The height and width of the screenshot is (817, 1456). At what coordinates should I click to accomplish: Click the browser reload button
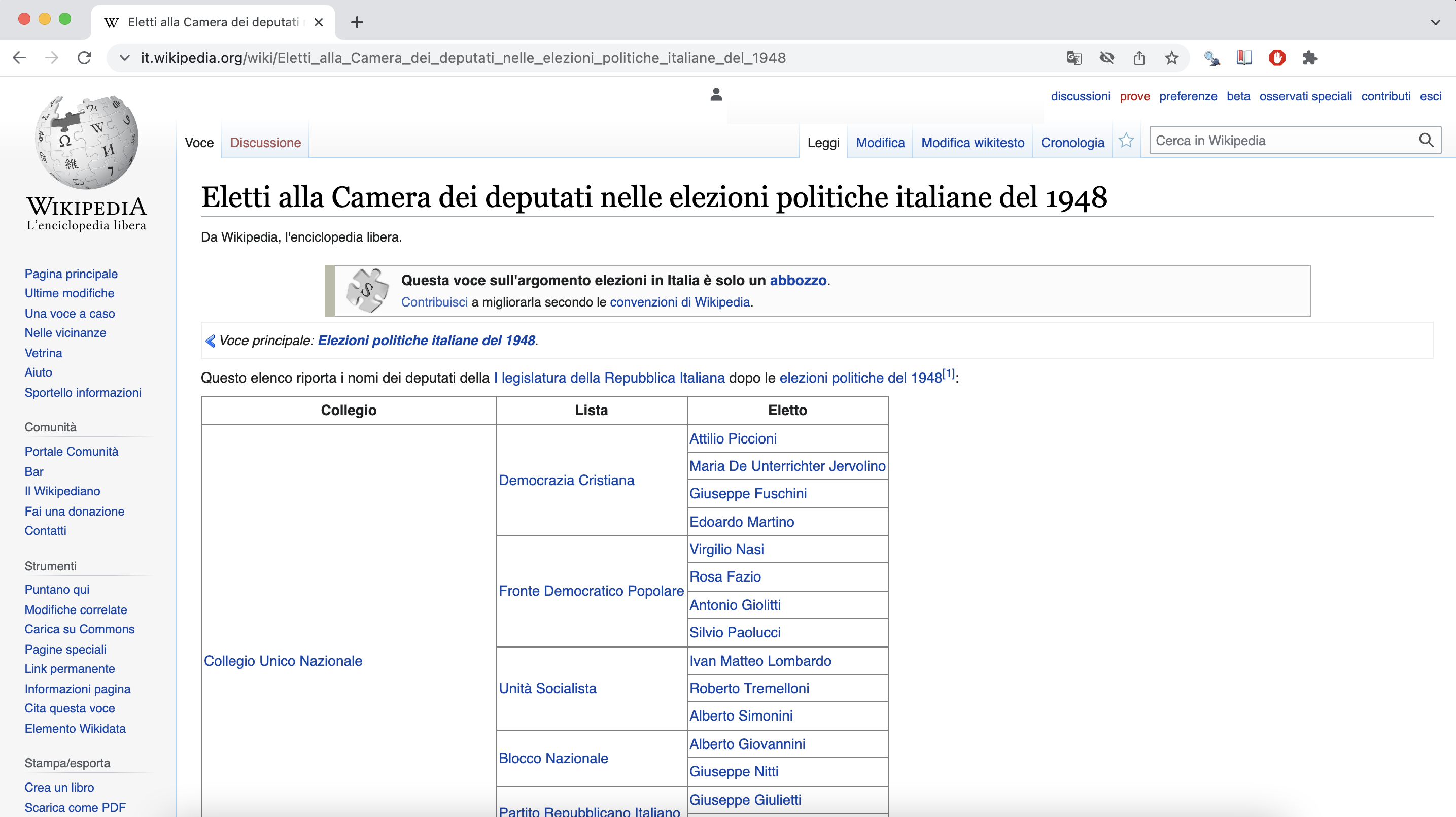(85, 58)
